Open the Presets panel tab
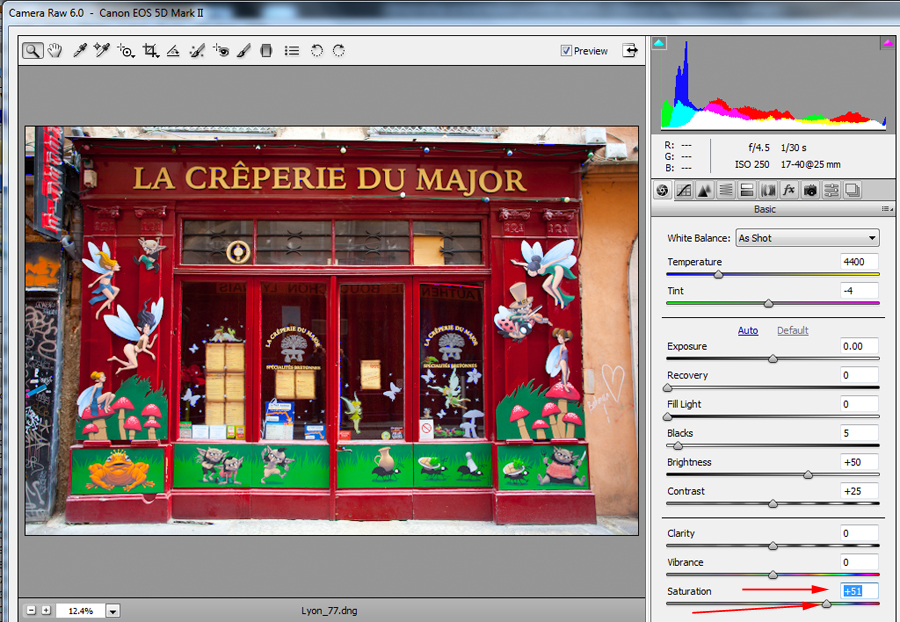900x622 pixels. (x=832, y=190)
